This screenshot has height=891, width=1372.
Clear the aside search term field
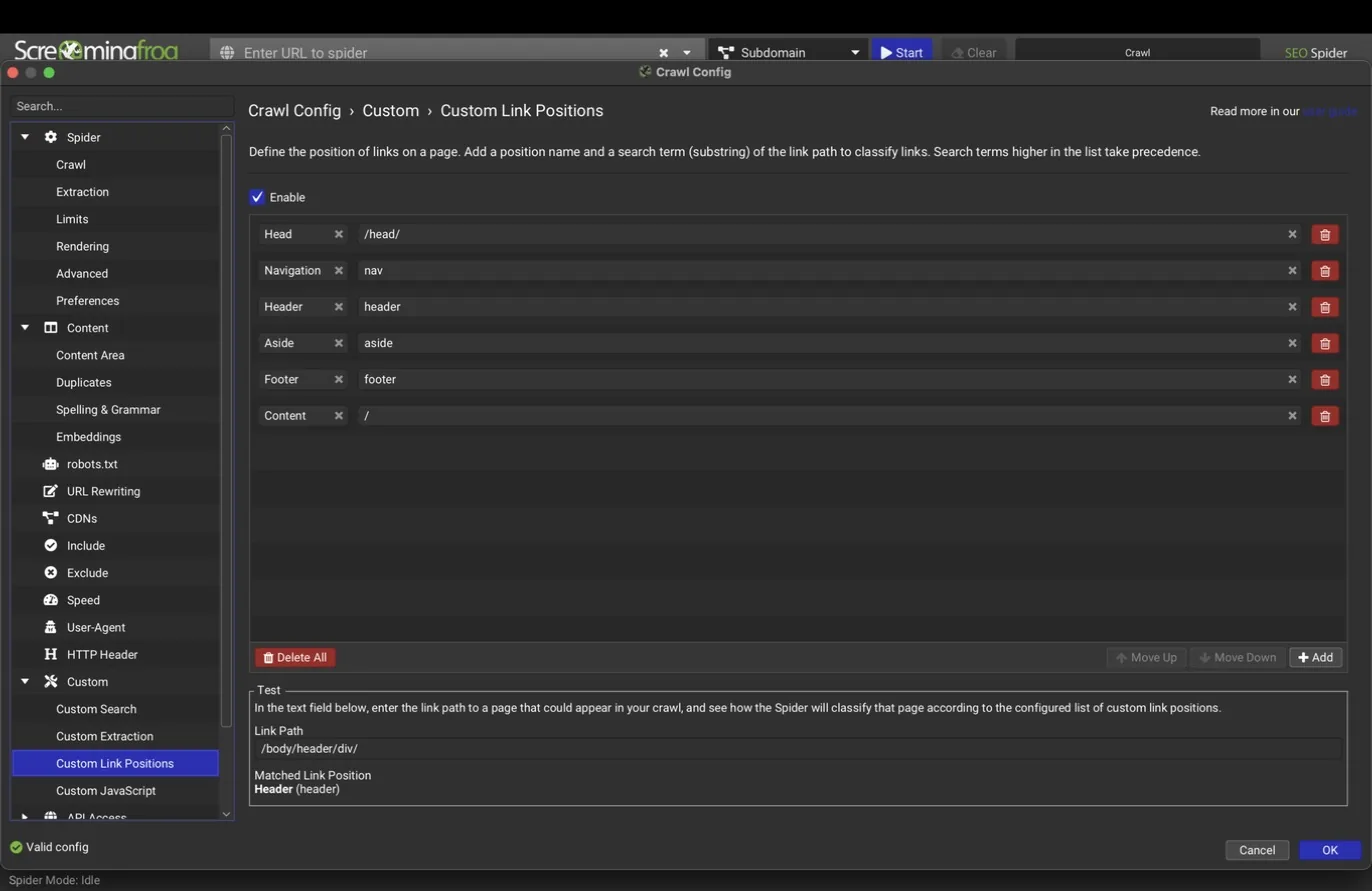[x=1292, y=343]
